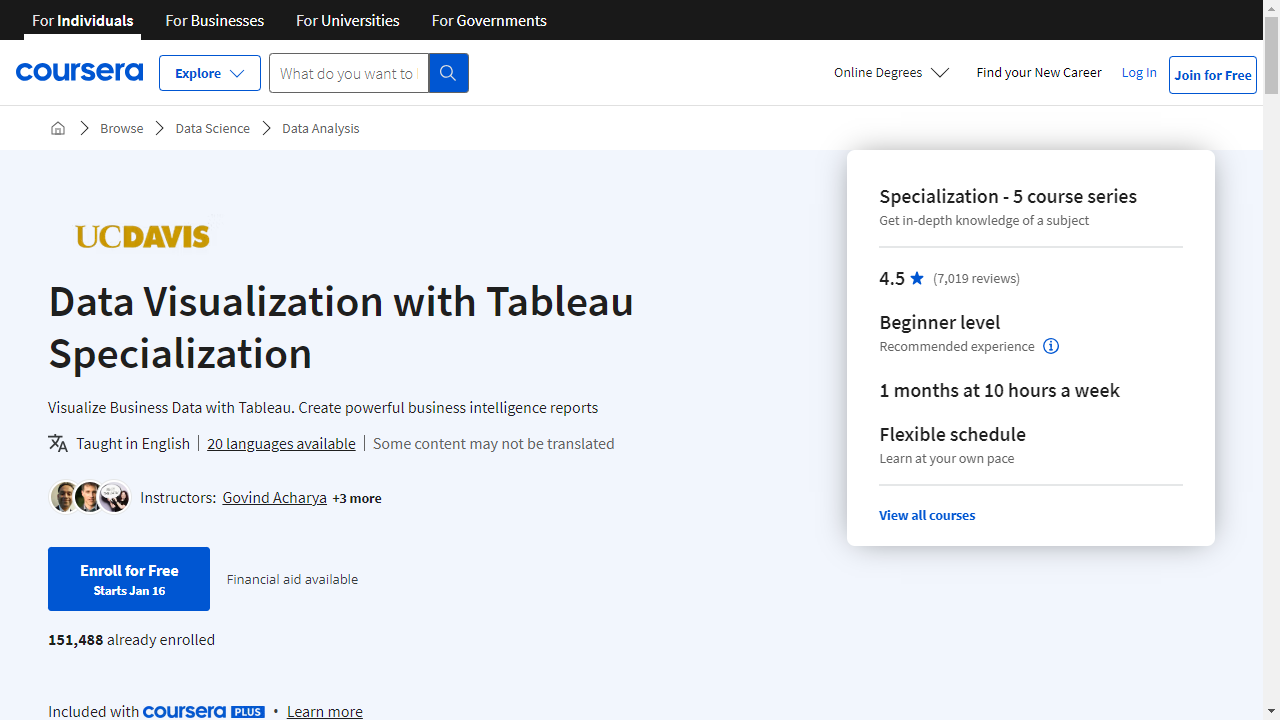Click the View all courses link
The image size is (1280, 720).
pyautogui.click(x=927, y=515)
